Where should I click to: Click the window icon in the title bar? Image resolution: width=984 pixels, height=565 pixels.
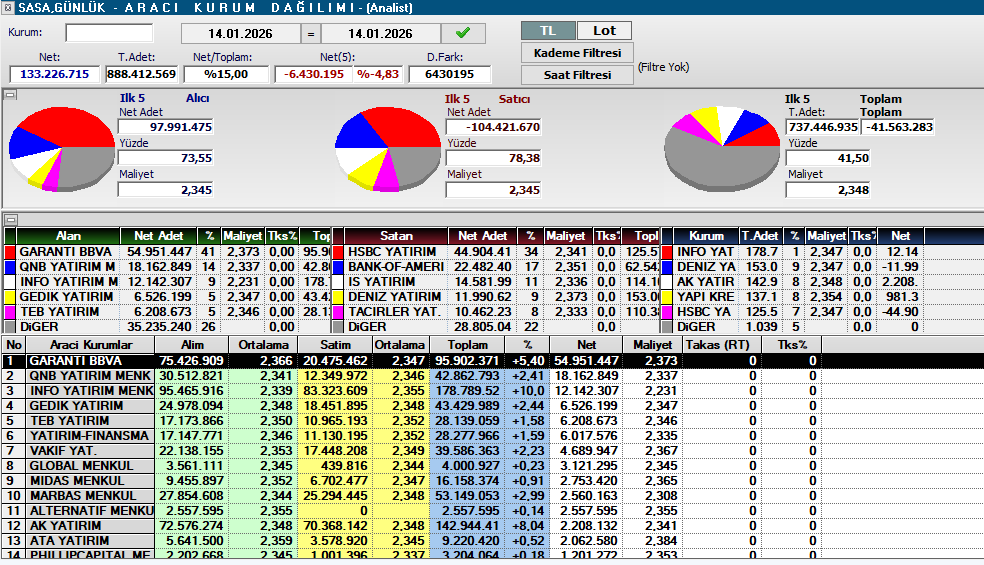[9, 8]
